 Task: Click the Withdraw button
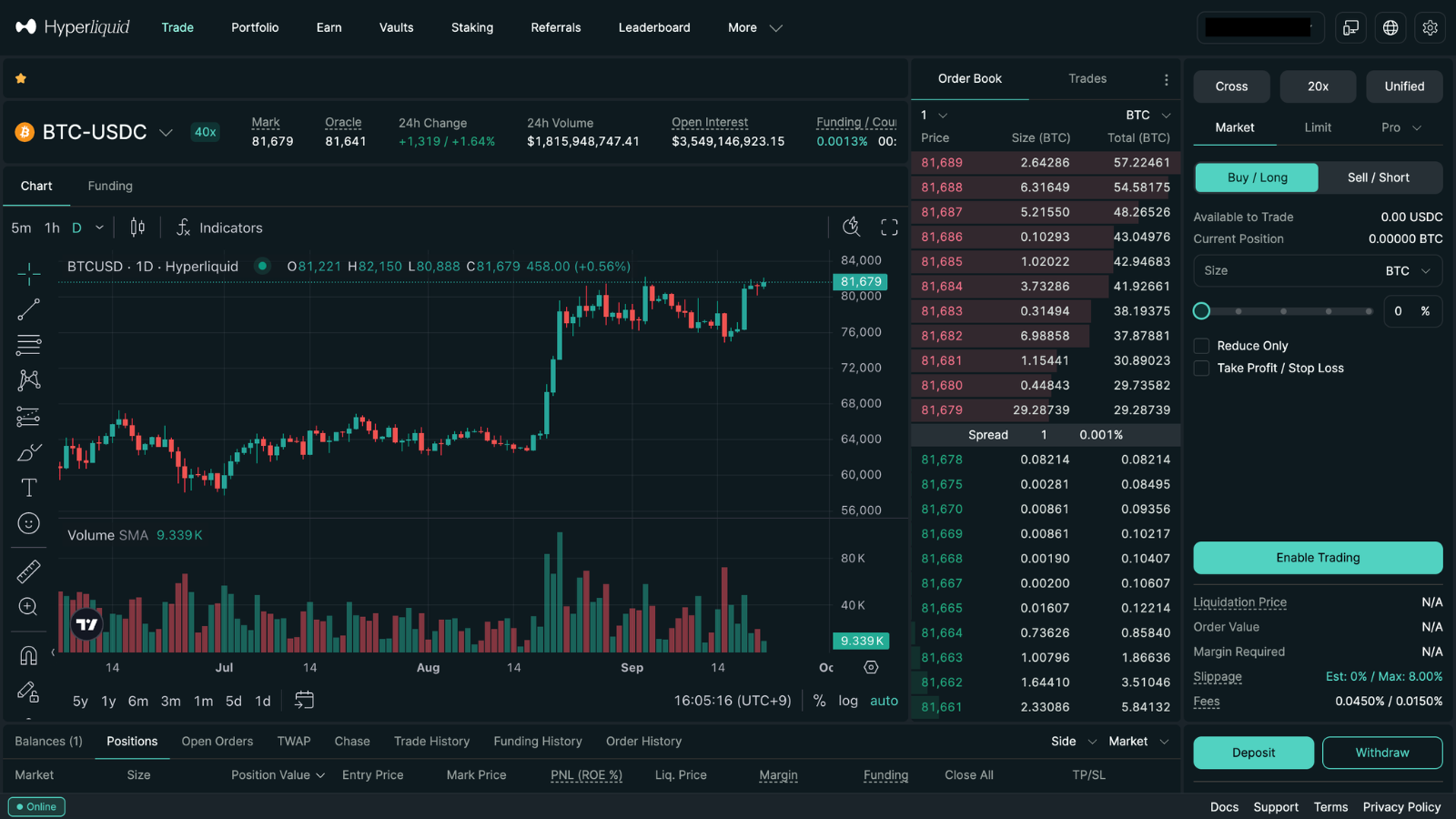coord(1382,753)
